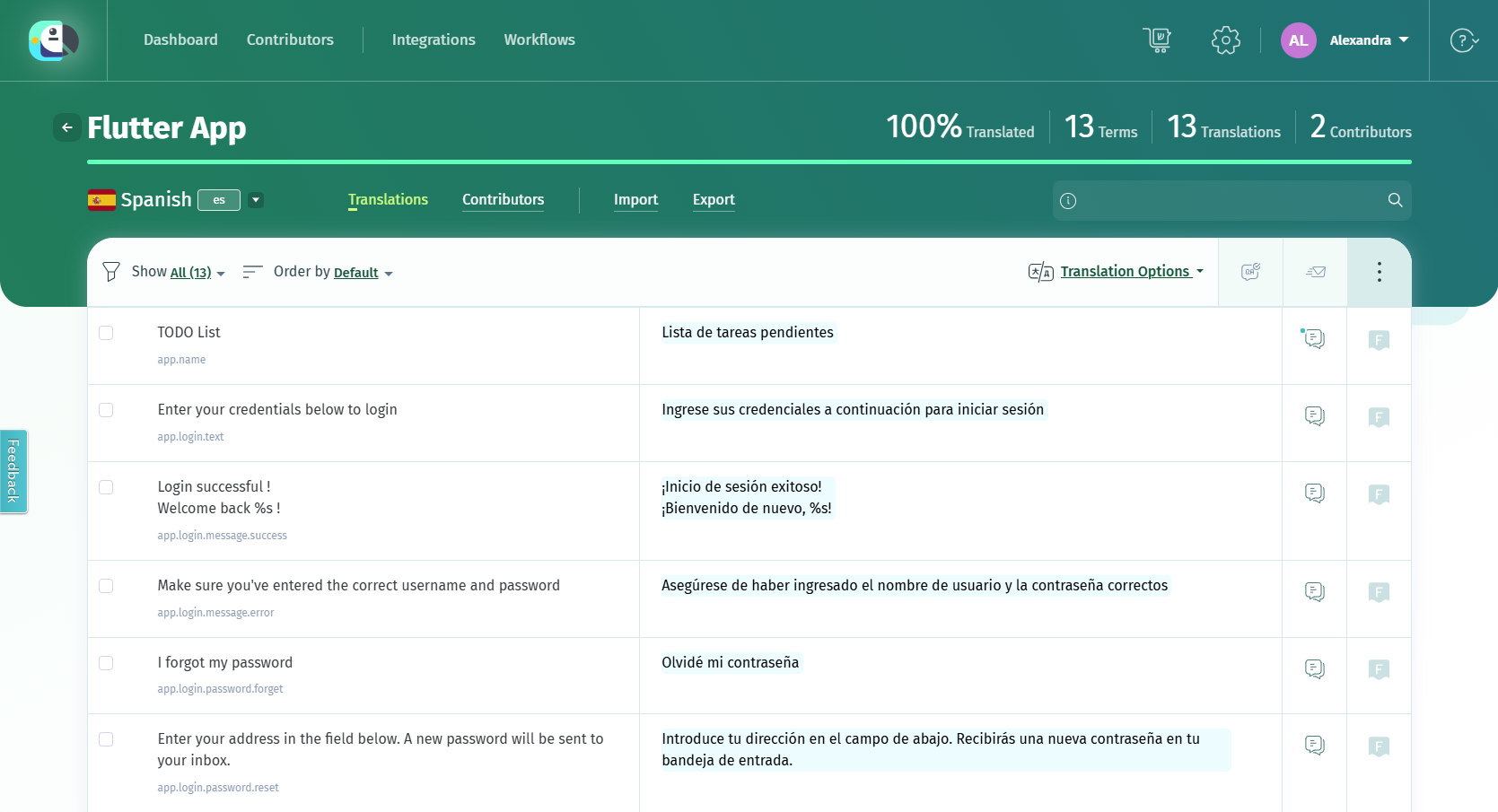This screenshot has height=812, width=1498.
Task: Check the TODO List term checkbox
Action: [106, 333]
